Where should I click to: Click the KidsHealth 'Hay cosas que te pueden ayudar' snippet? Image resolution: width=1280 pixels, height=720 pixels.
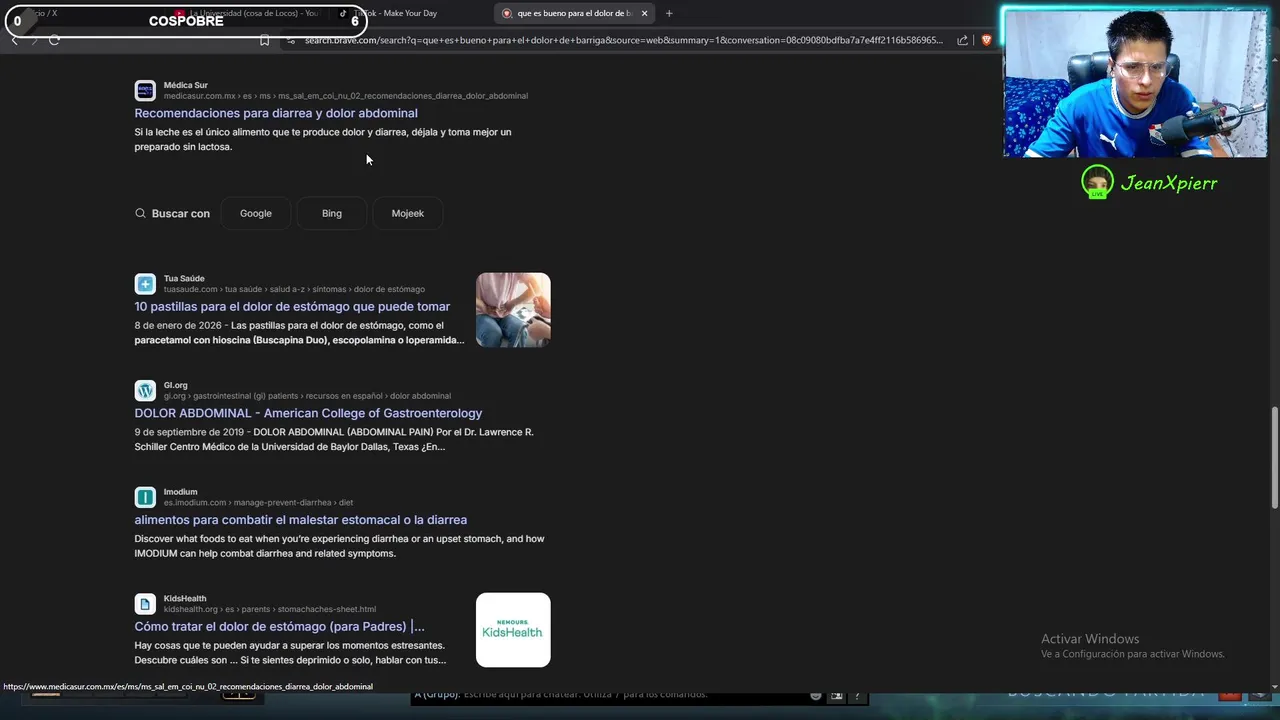(290, 653)
